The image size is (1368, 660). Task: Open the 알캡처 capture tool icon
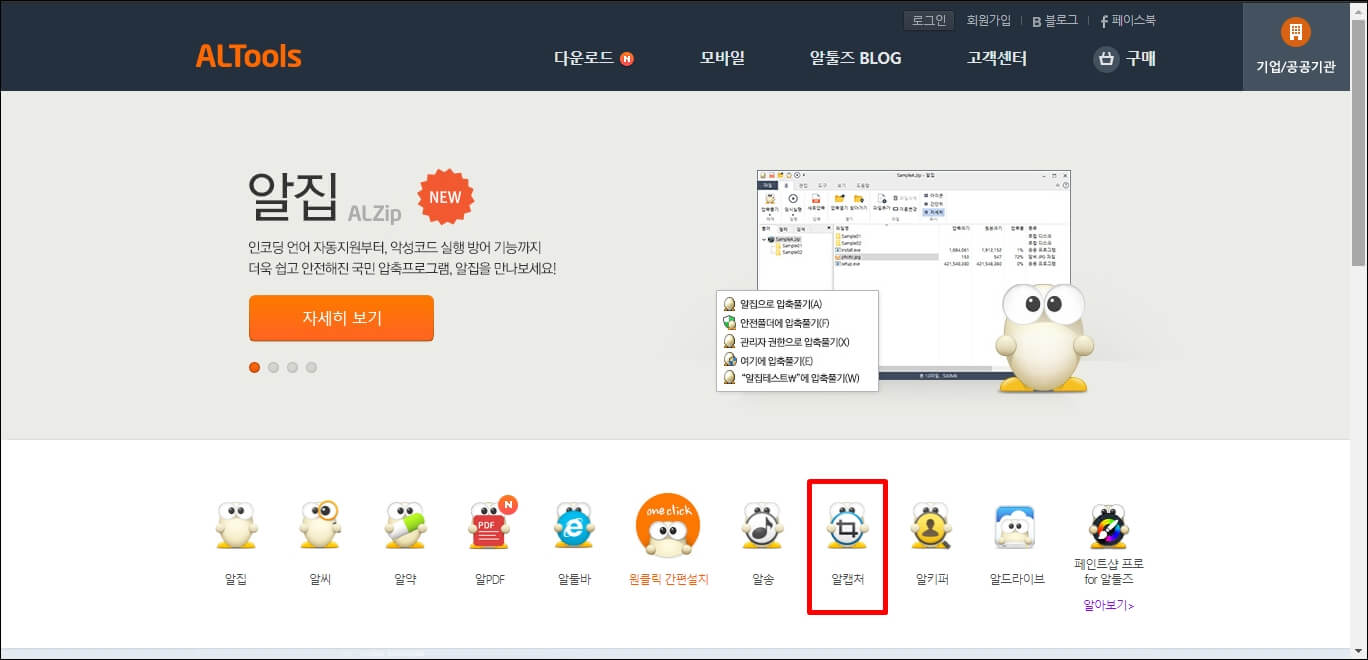tap(847, 526)
